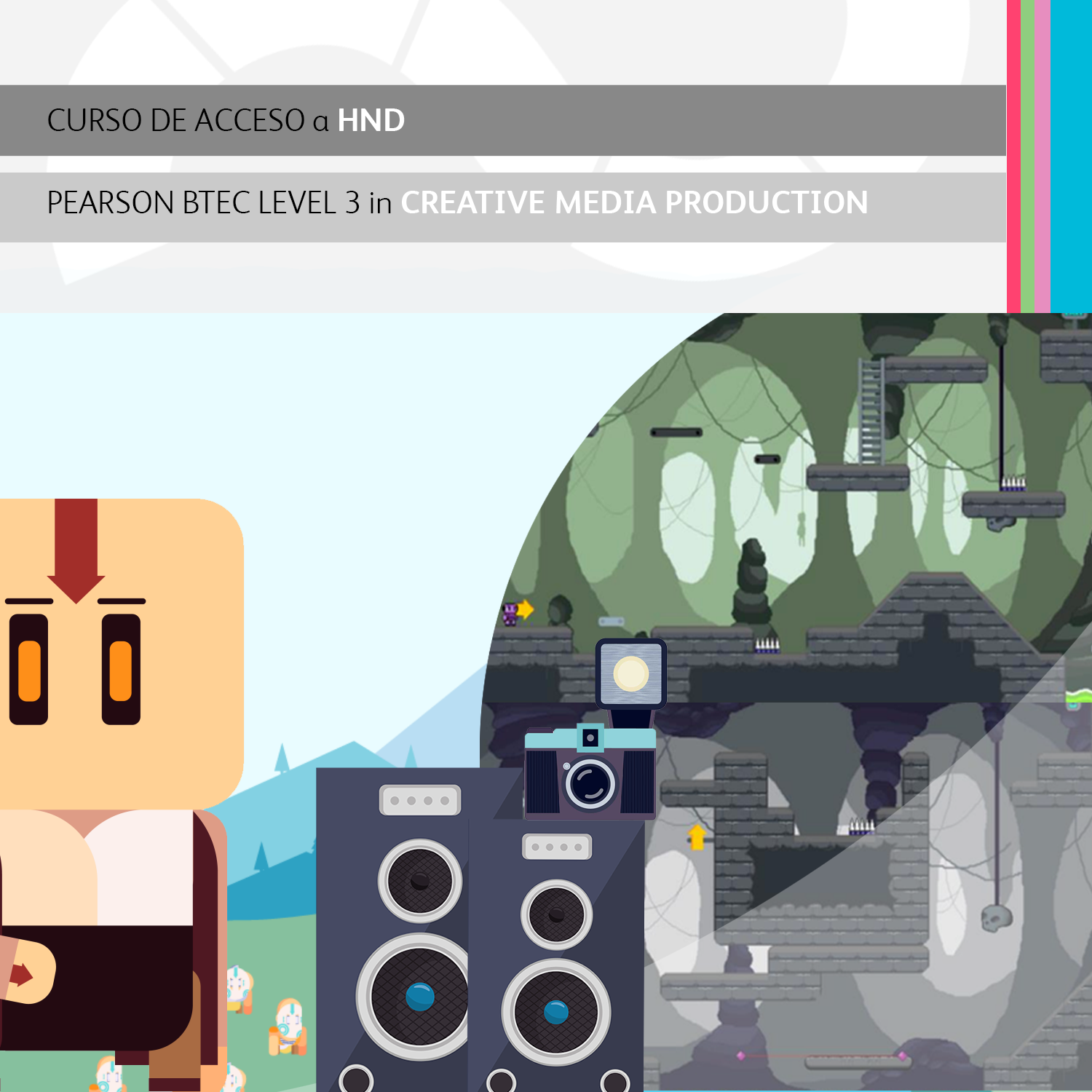Screen dimensions: 1092x1092
Task: Click the right speaker's large blue-centered woofer
Action: pos(556,1013)
